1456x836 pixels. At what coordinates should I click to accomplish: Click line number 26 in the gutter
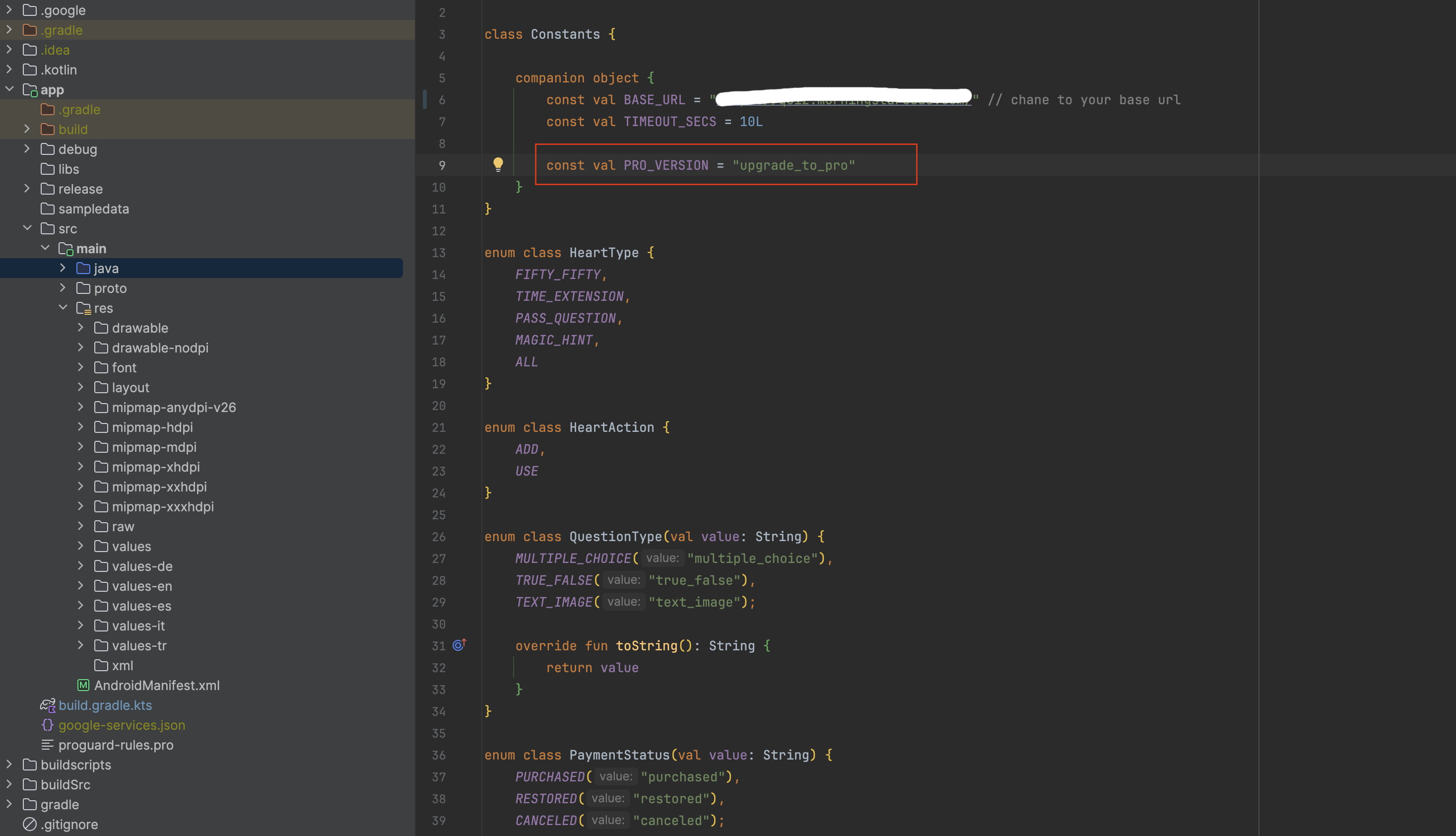(439, 536)
